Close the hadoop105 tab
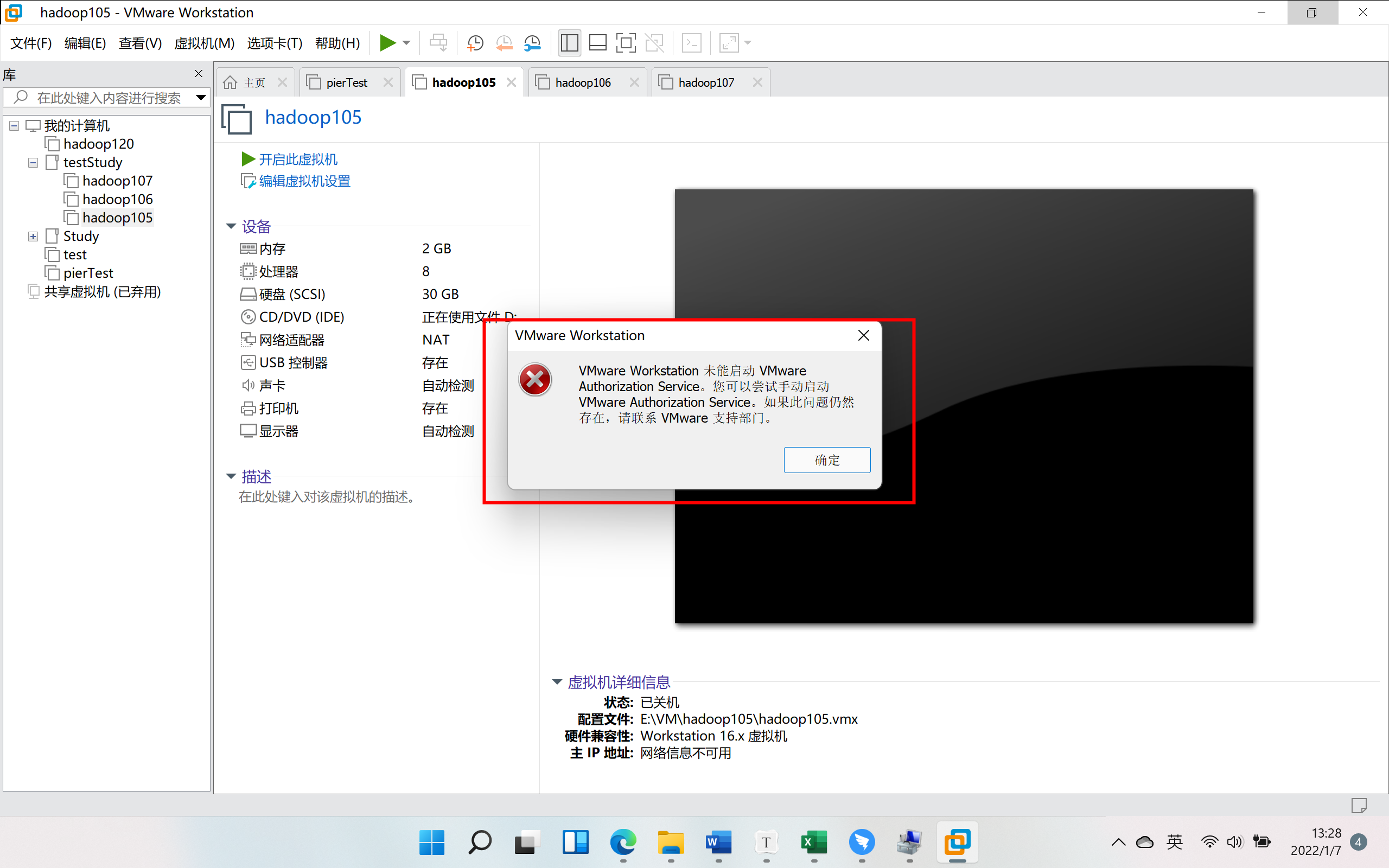Image resolution: width=1389 pixels, height=868 pixels. pyautogui.click(x=512, y=82)
